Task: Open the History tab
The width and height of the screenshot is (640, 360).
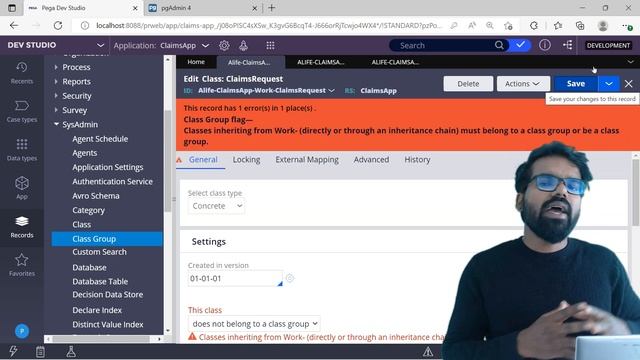Action: 417,160
